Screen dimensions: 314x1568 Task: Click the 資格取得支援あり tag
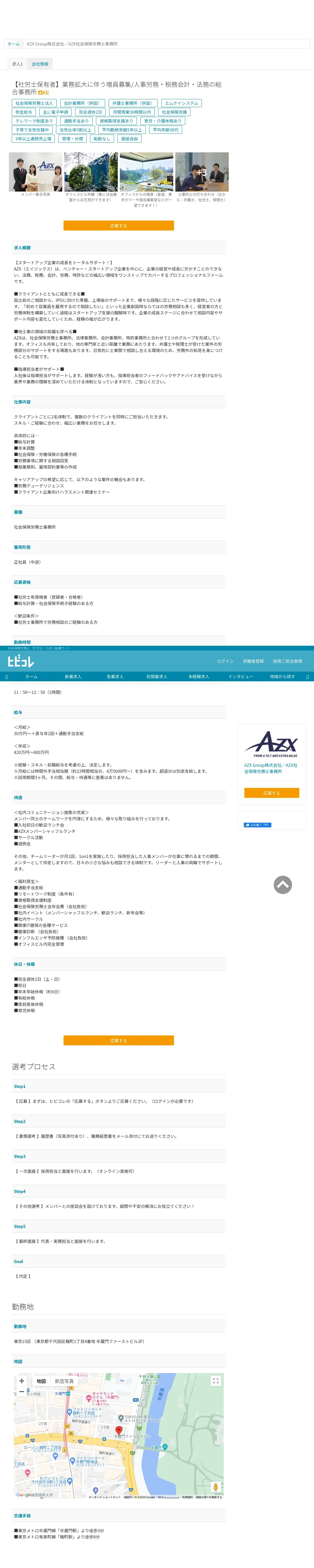click(x=116, y=121)
